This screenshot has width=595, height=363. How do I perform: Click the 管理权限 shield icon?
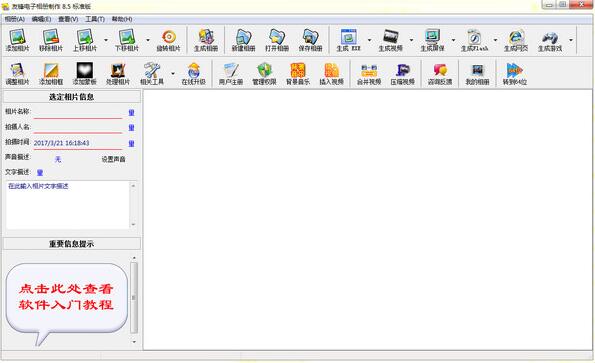pos(264,71)
